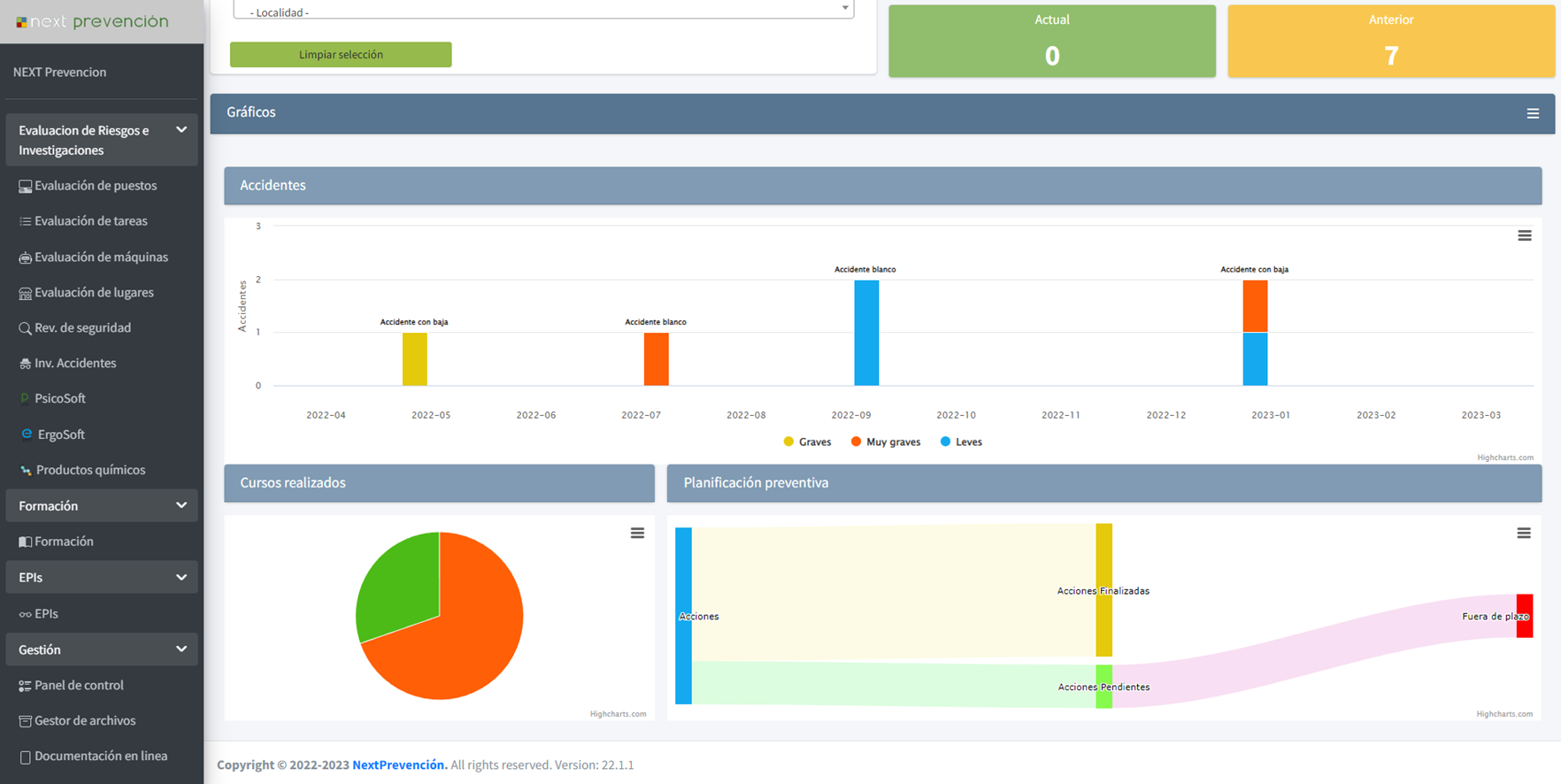Open Accidentes chart context menu
The width and height of the screenshot is (1561, 784).
[x=1525, y=235]
